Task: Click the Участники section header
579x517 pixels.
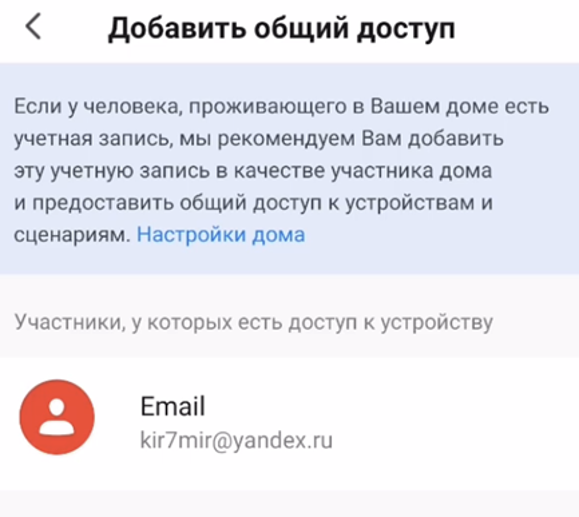Action: click(x=253, y=322)
